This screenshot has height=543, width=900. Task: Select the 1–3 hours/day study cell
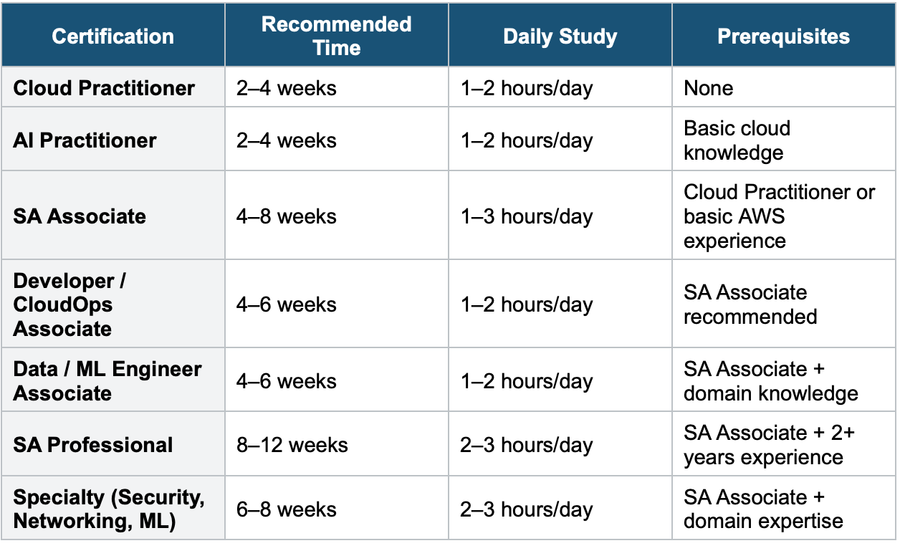click(526, 216)
